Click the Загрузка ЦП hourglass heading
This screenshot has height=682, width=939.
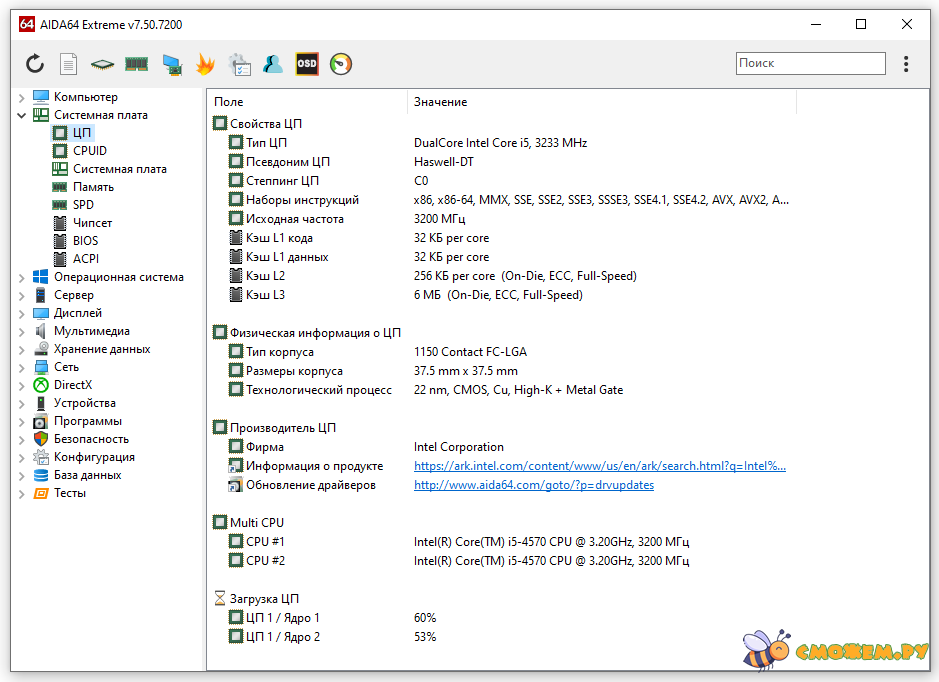pos(256,599)
